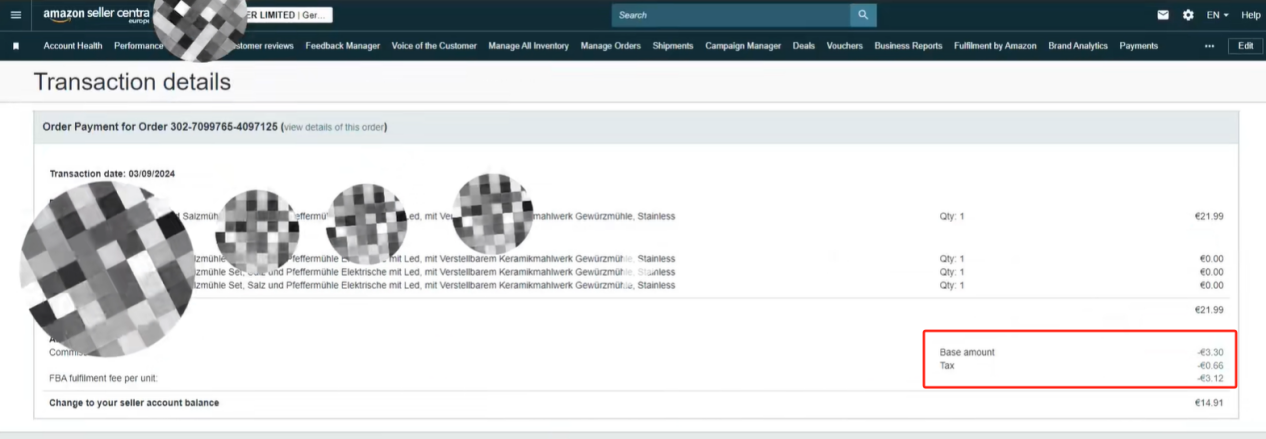Select the Base amount label
Image resolution: width=1266 pixels, height=439 pixels.
[967, 353]
